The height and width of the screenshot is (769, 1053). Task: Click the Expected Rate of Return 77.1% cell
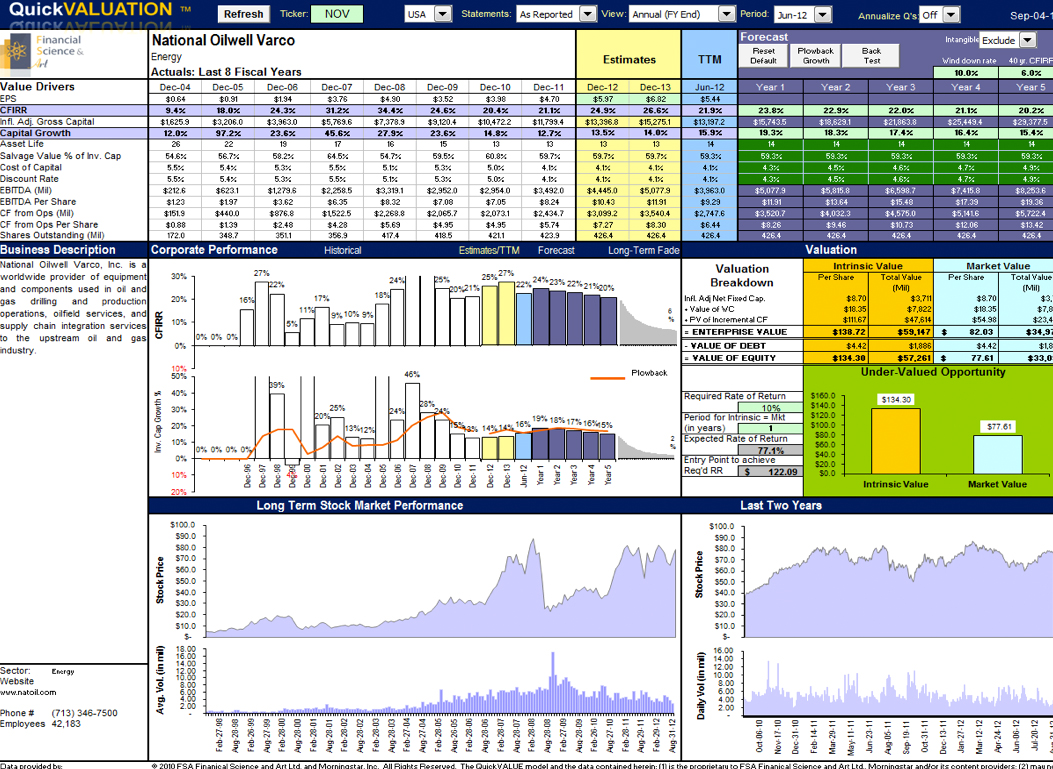770,450
